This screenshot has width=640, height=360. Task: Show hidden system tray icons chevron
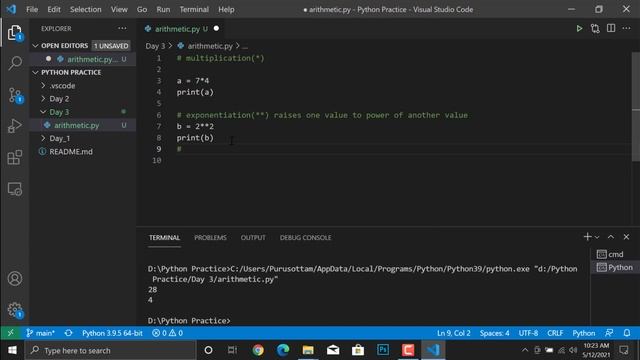tap(525, 350)
